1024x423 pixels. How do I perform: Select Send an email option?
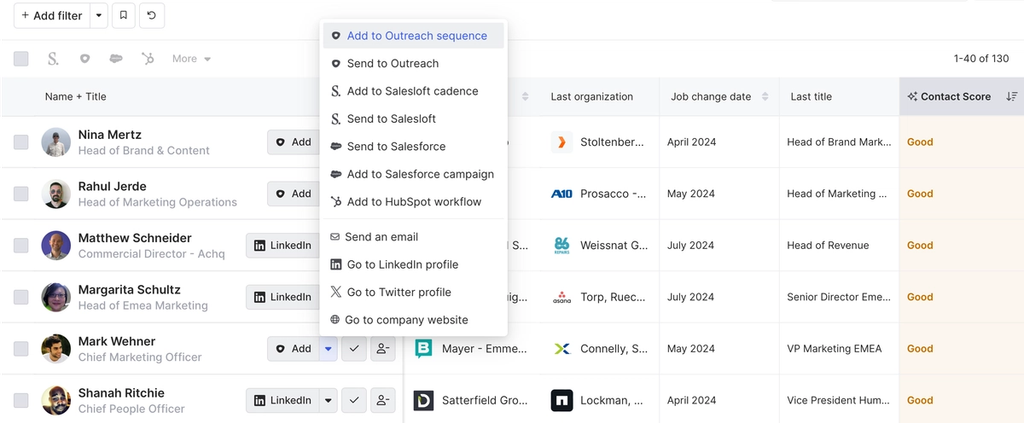click(x=413, y=237)
